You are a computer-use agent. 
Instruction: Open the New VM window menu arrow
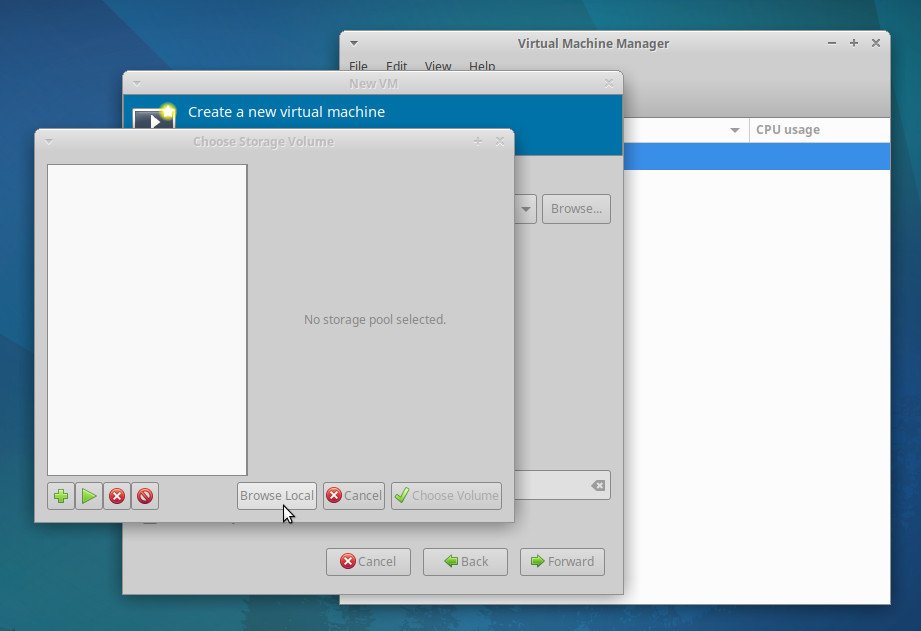(x=137, y=83)
